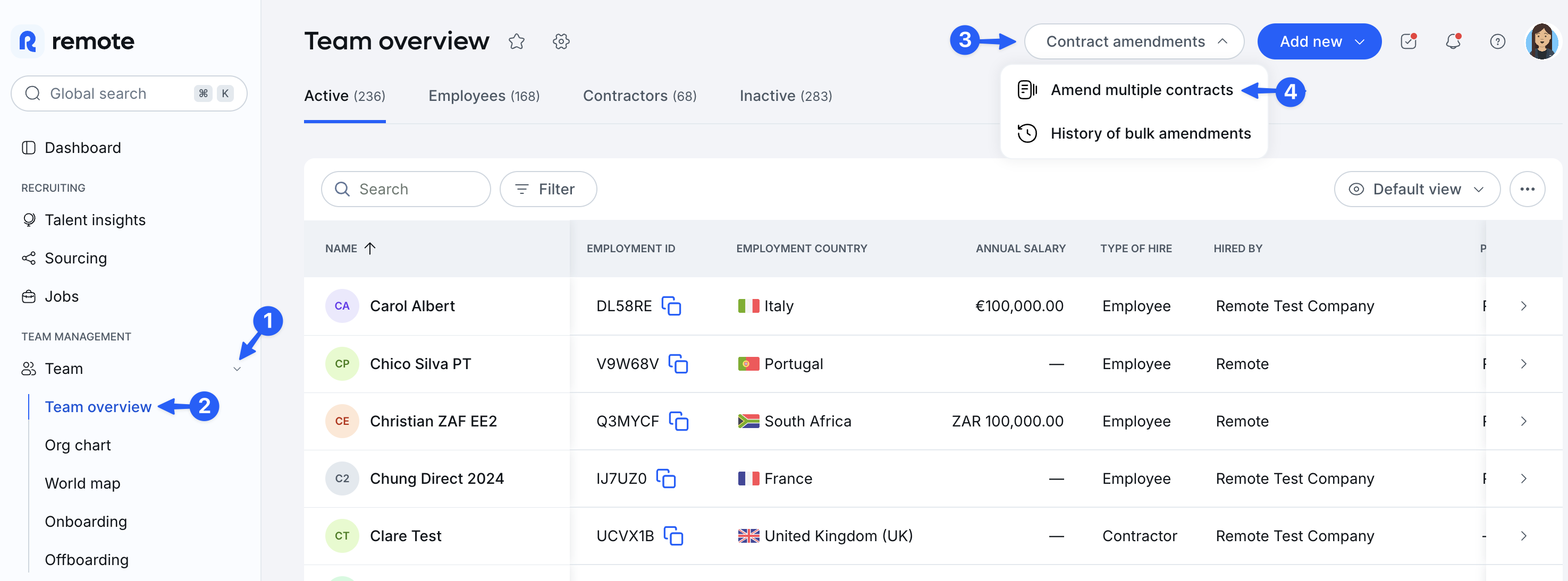The image size is (1568, 581).
Task: Copy employment ID DL58RE
Action: click(671, 306)
